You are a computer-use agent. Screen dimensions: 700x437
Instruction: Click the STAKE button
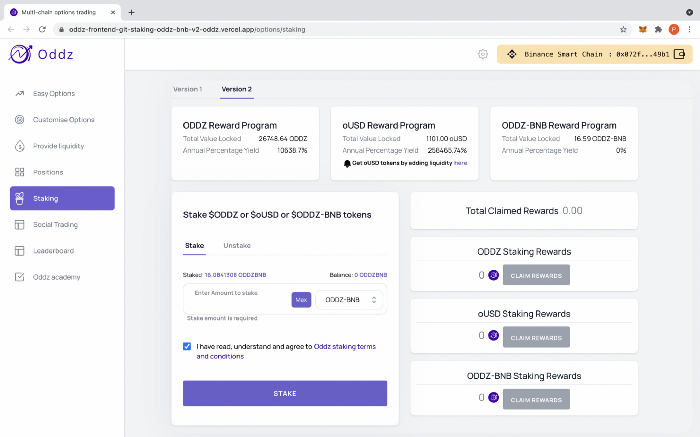click(285, 393)
